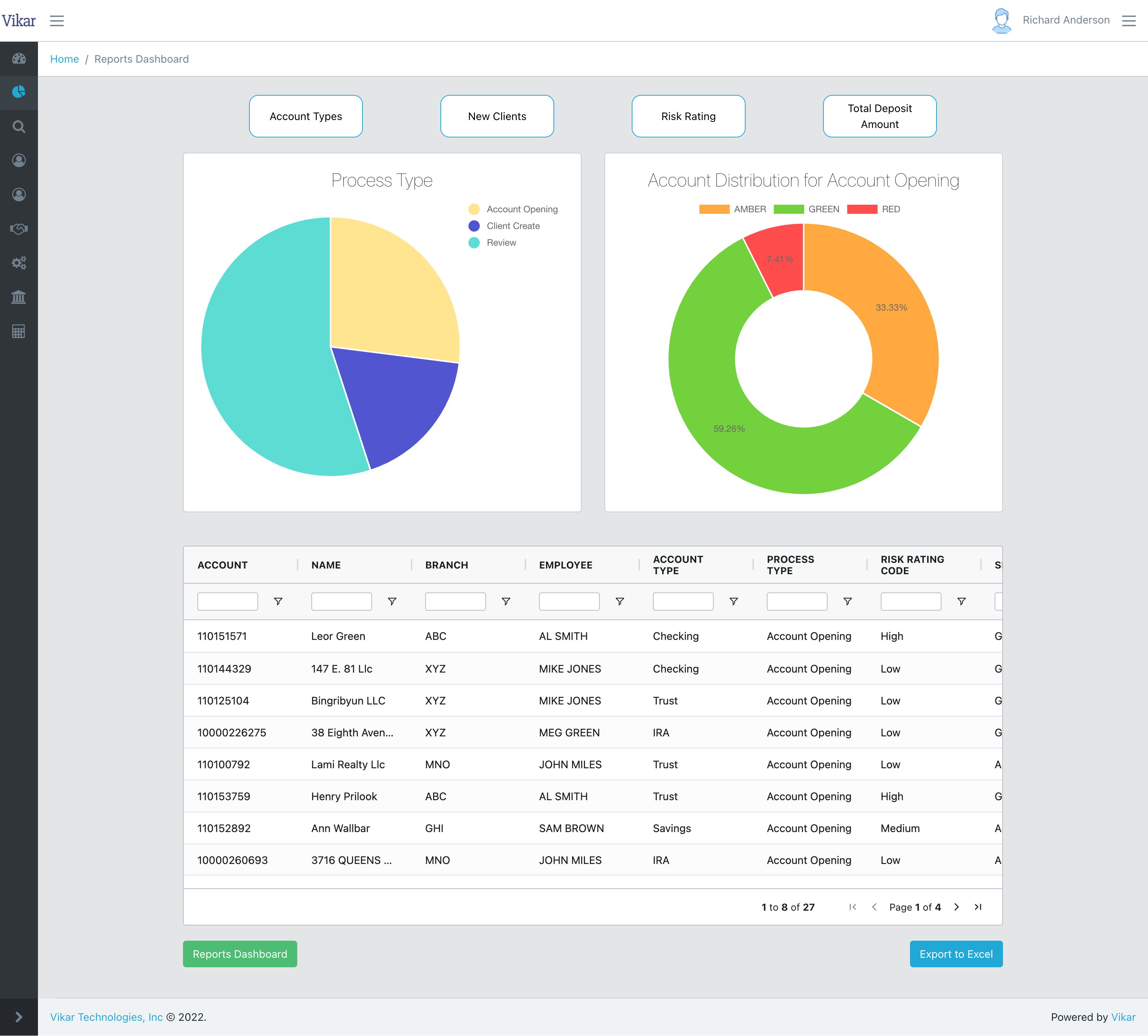1148x1036 pixels.
Task: Open filter options for Name column
Action: point(392,602)
